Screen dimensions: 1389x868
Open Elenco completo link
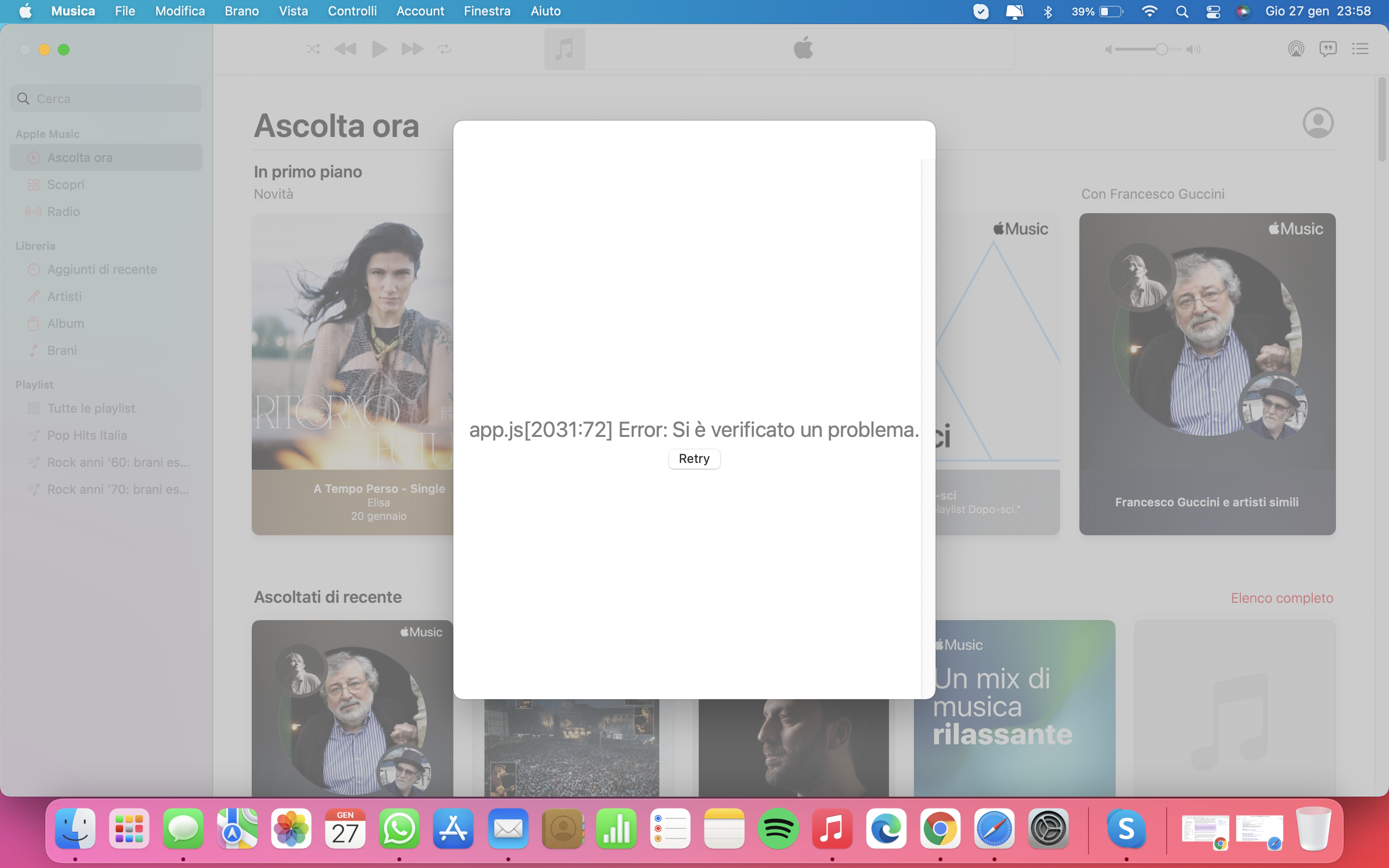tap(1281, 598)
